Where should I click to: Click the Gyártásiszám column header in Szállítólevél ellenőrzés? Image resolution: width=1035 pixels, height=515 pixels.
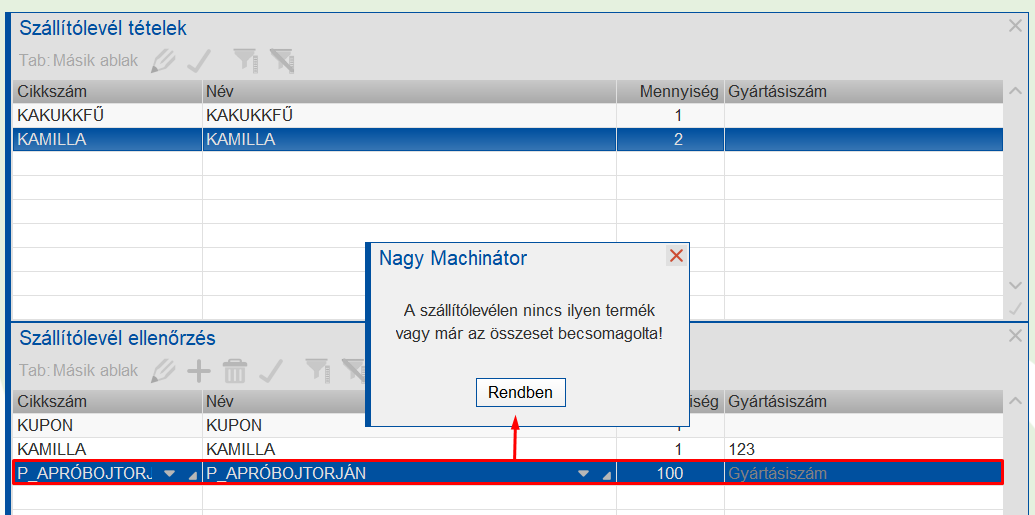tap(864, 401)
